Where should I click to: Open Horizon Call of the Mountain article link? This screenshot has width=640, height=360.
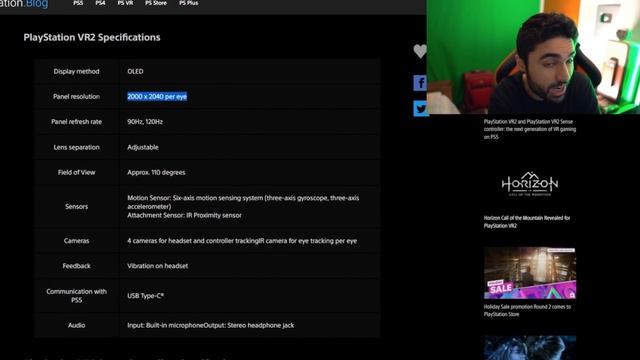tap(527, 222)
